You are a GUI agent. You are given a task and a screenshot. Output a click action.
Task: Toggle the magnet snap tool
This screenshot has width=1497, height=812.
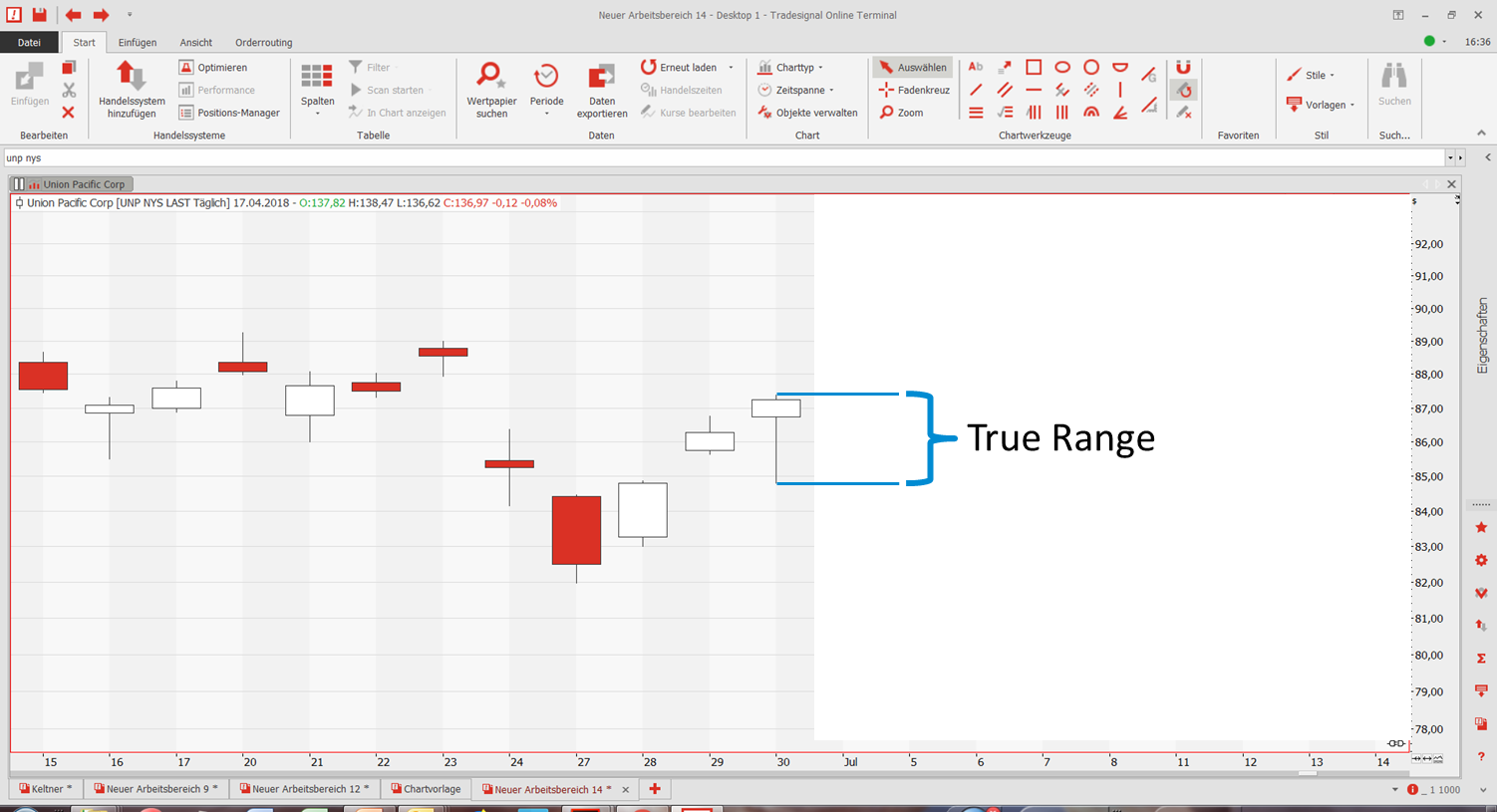pyautogui.click(x=1183, y=67)
